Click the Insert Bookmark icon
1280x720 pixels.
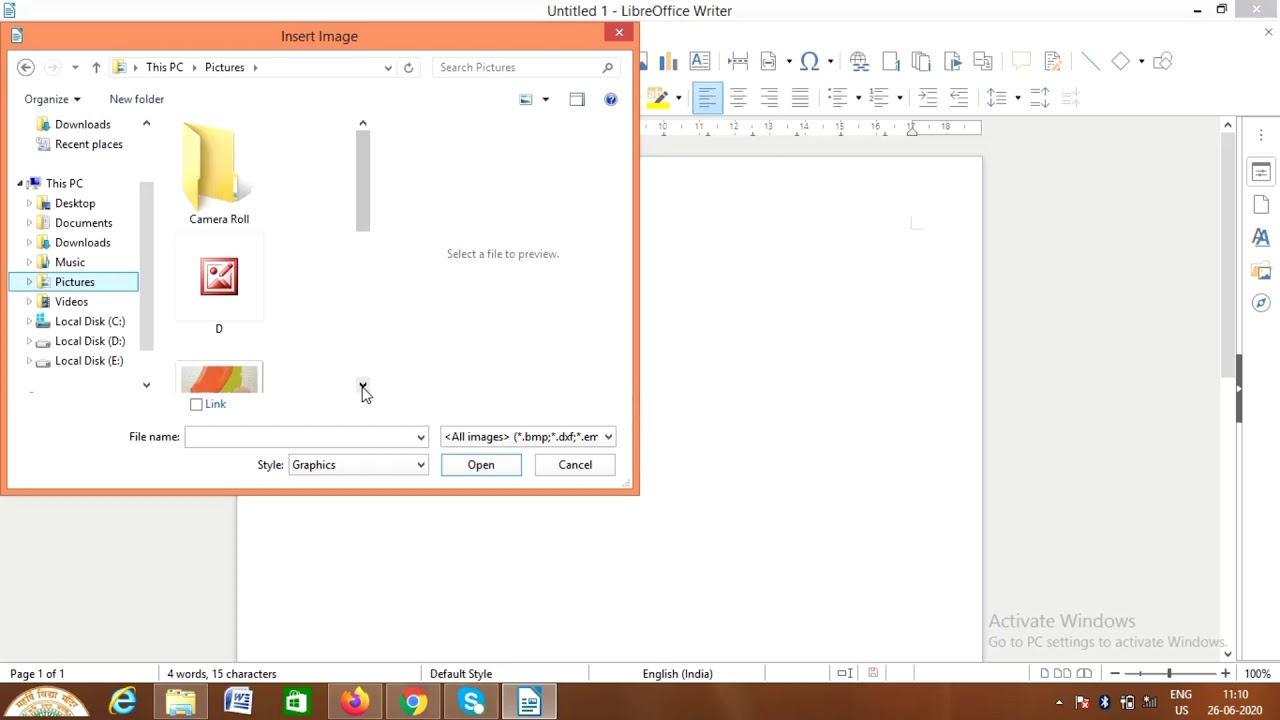tap(952, 61)
